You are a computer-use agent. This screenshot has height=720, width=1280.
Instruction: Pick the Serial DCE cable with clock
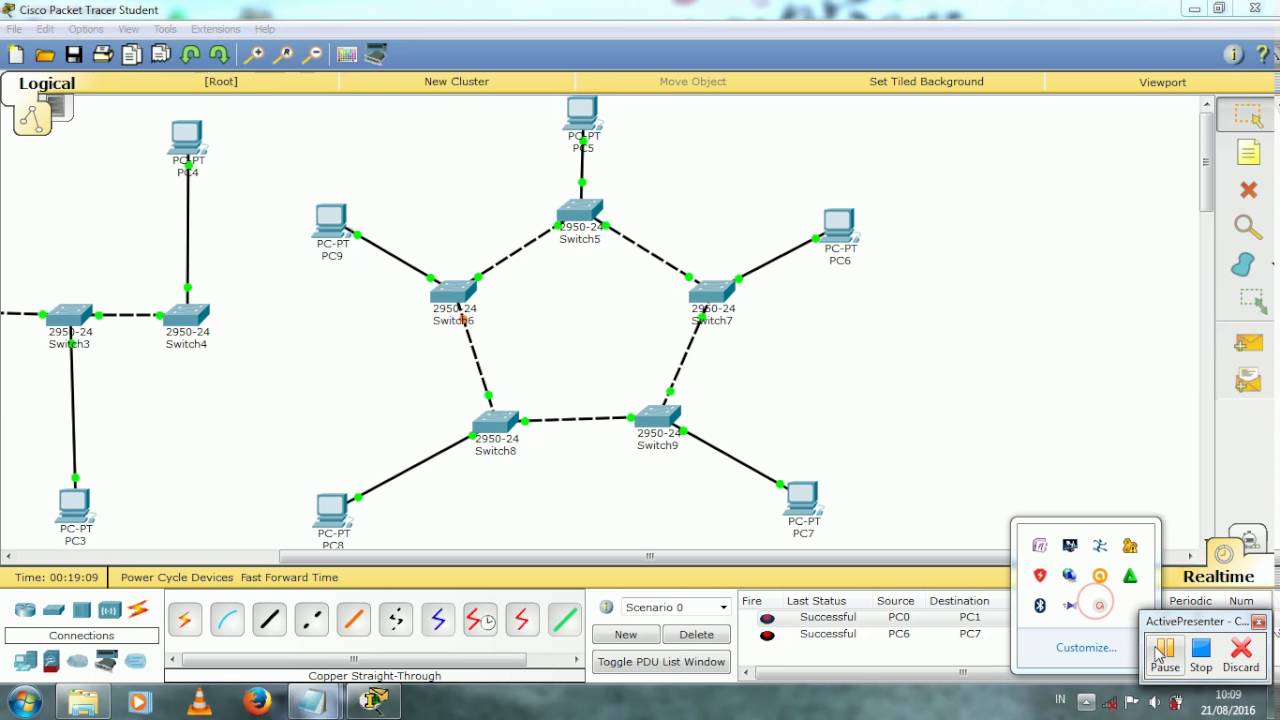(480, 620)
